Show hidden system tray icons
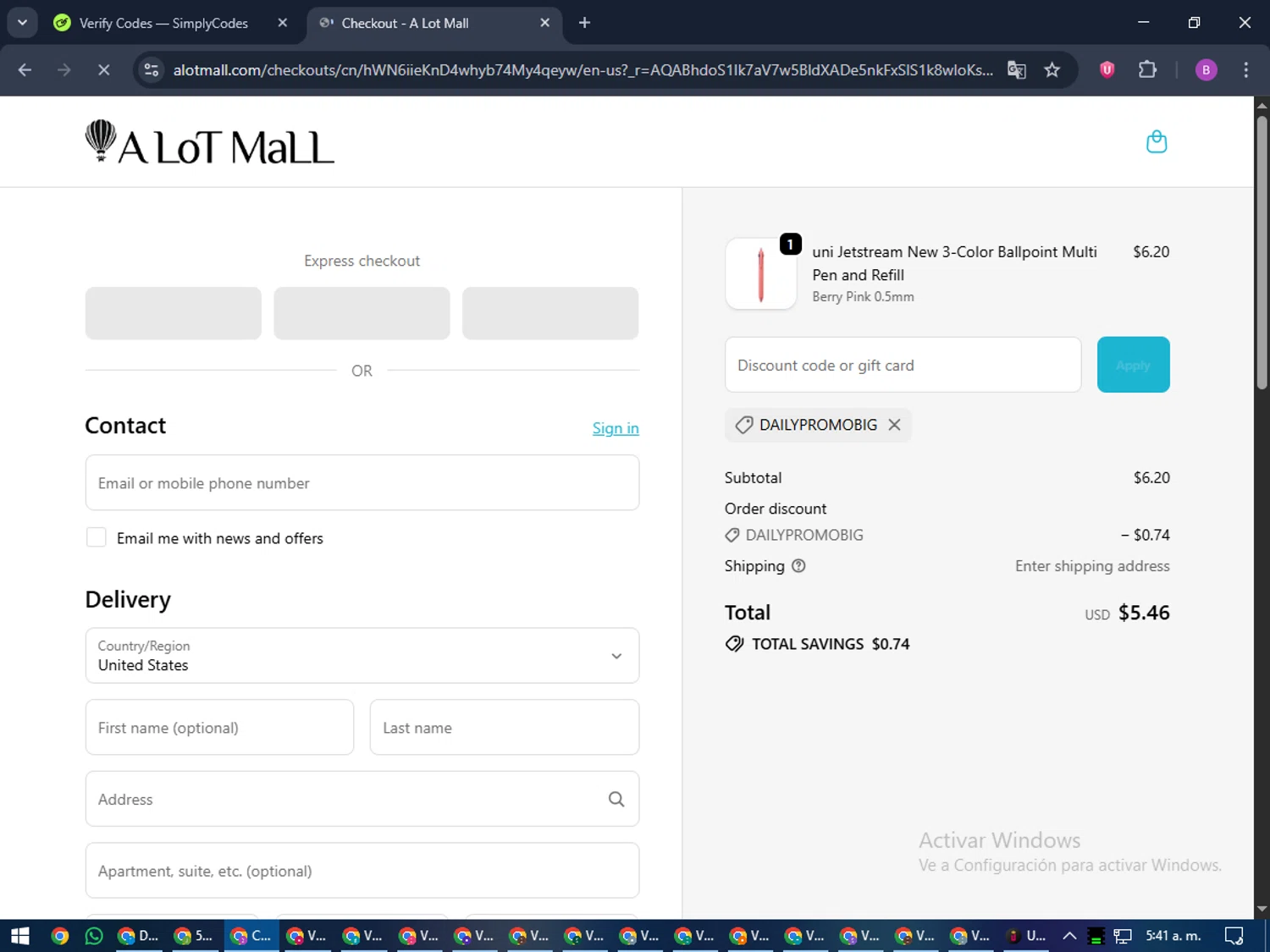Viewport: 1270px width, 952px height. click(x=1069, y=936)
